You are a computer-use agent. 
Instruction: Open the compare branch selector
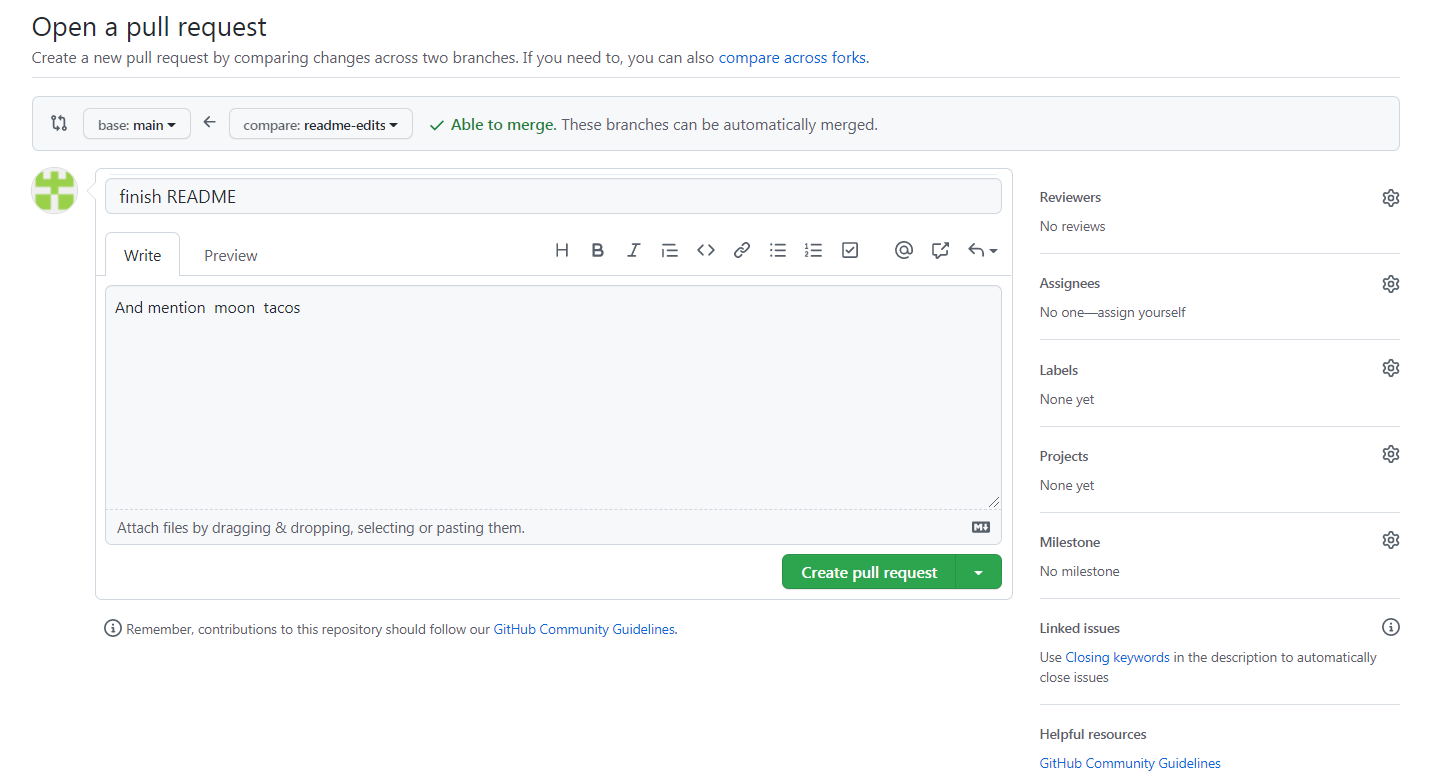(320, 123)
